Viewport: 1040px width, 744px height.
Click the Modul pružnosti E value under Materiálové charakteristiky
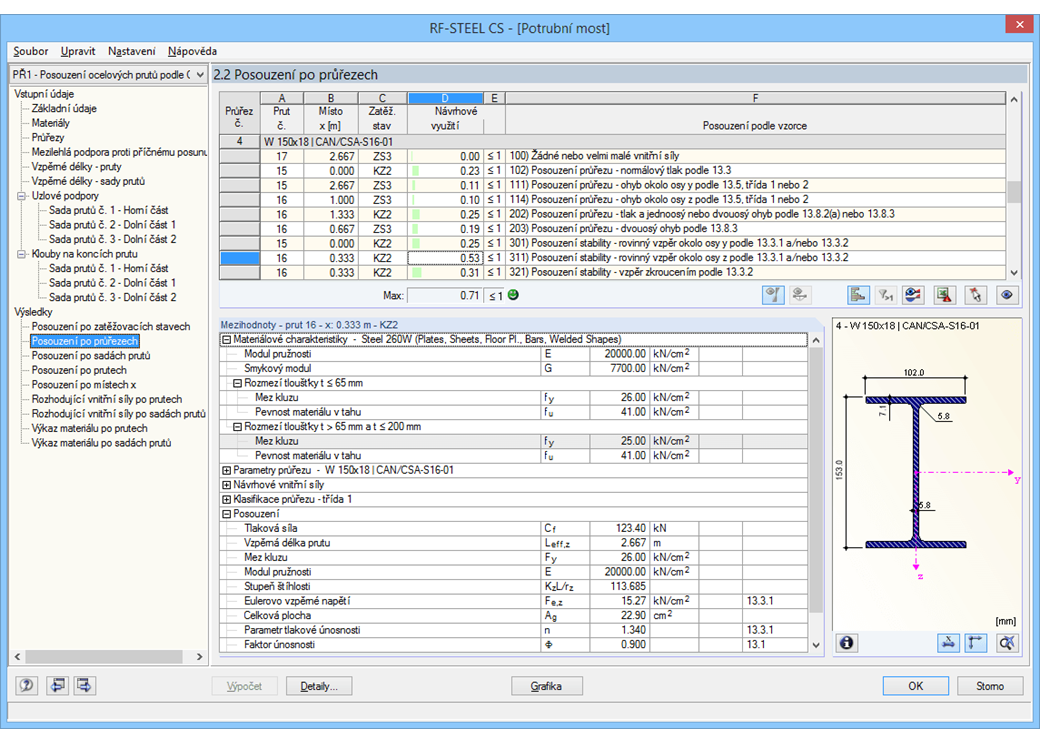[619, 354]
